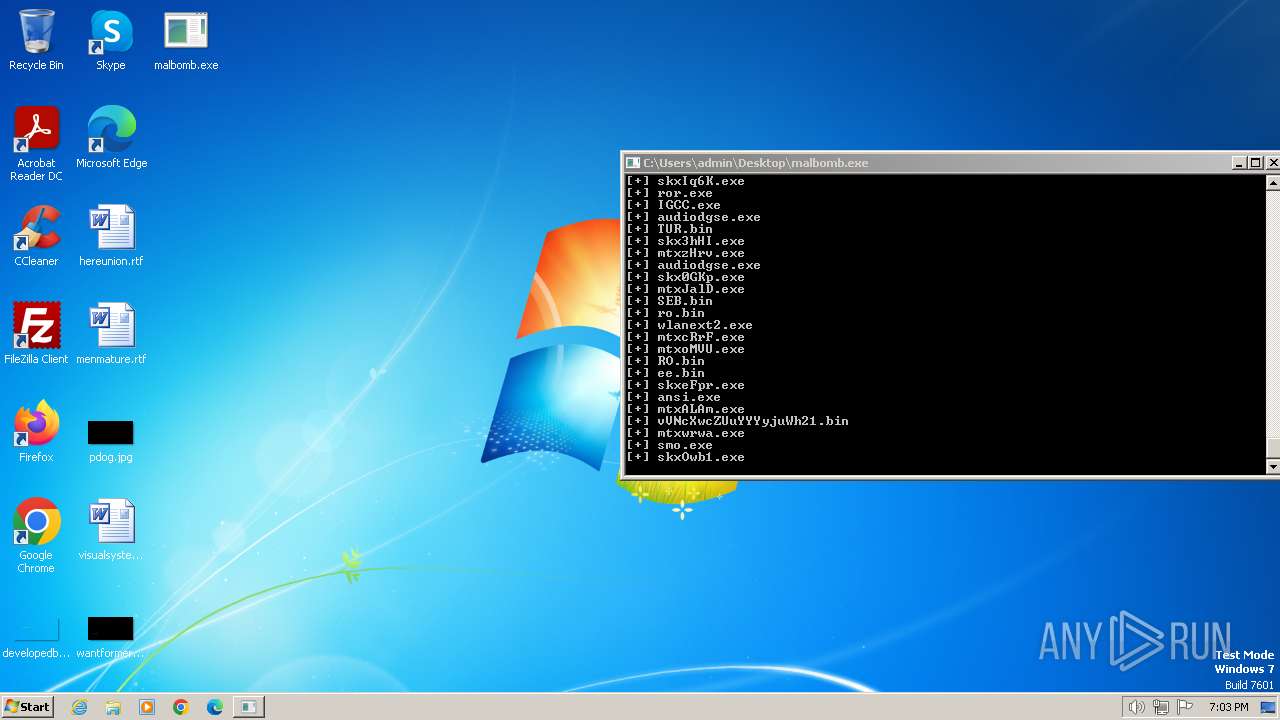Switch to malbomb.exe taskbar window button
The image size is (1280, 720).
click(248, 707)
